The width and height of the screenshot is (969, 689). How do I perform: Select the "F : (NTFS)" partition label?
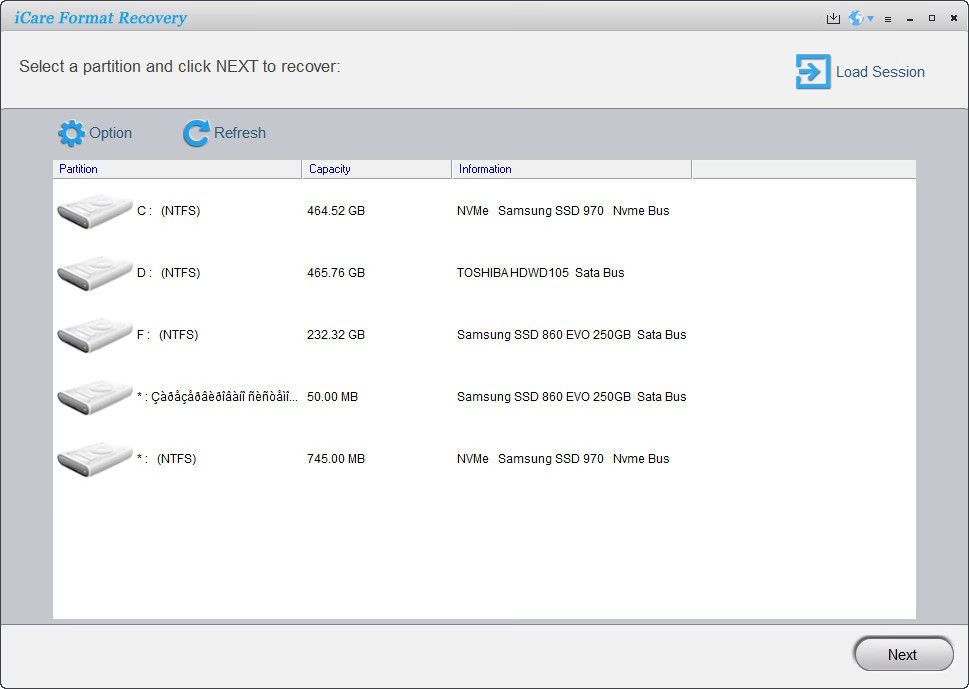coord(167,335)
